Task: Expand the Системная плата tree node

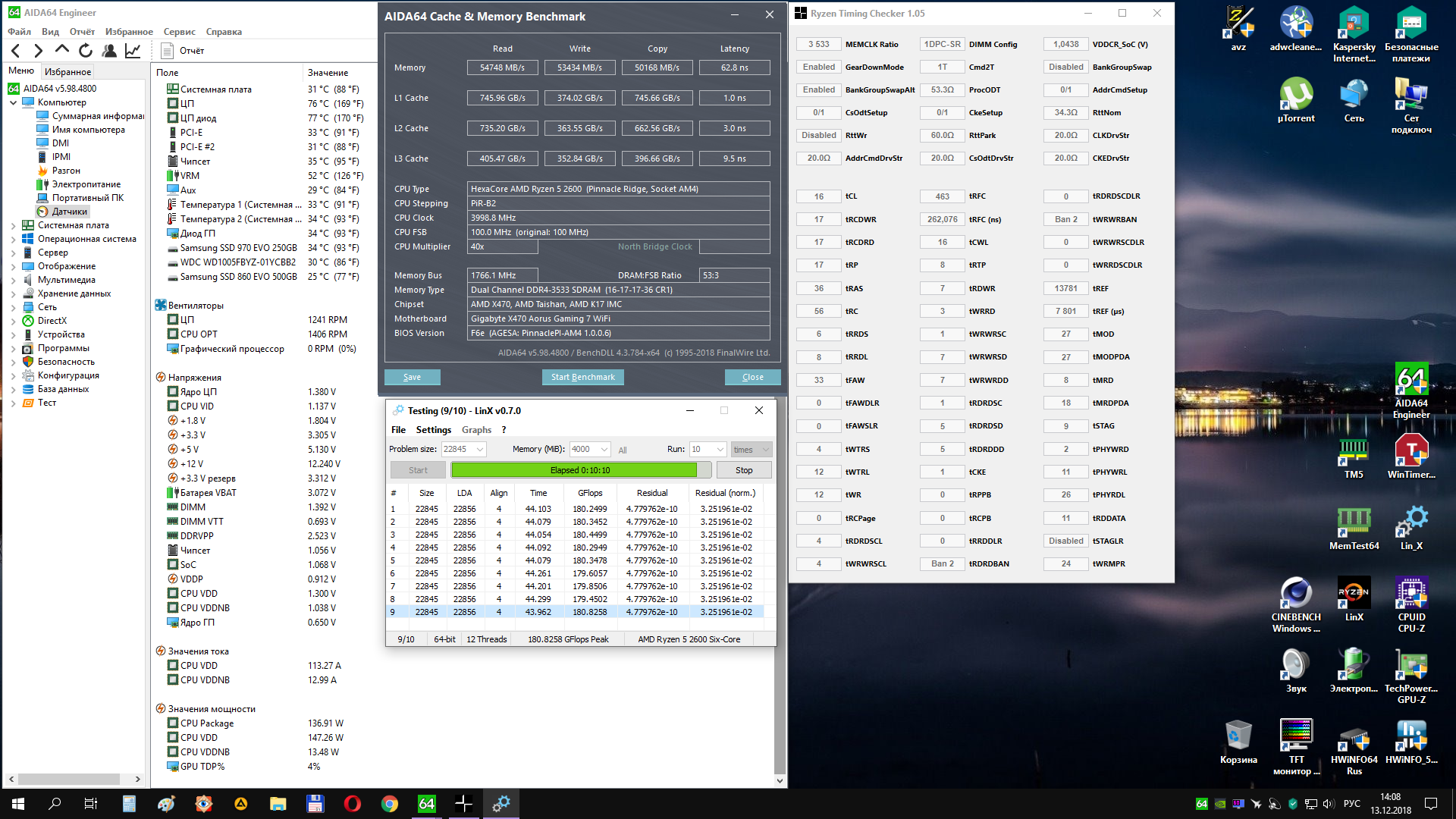Action: coord(13,226)
